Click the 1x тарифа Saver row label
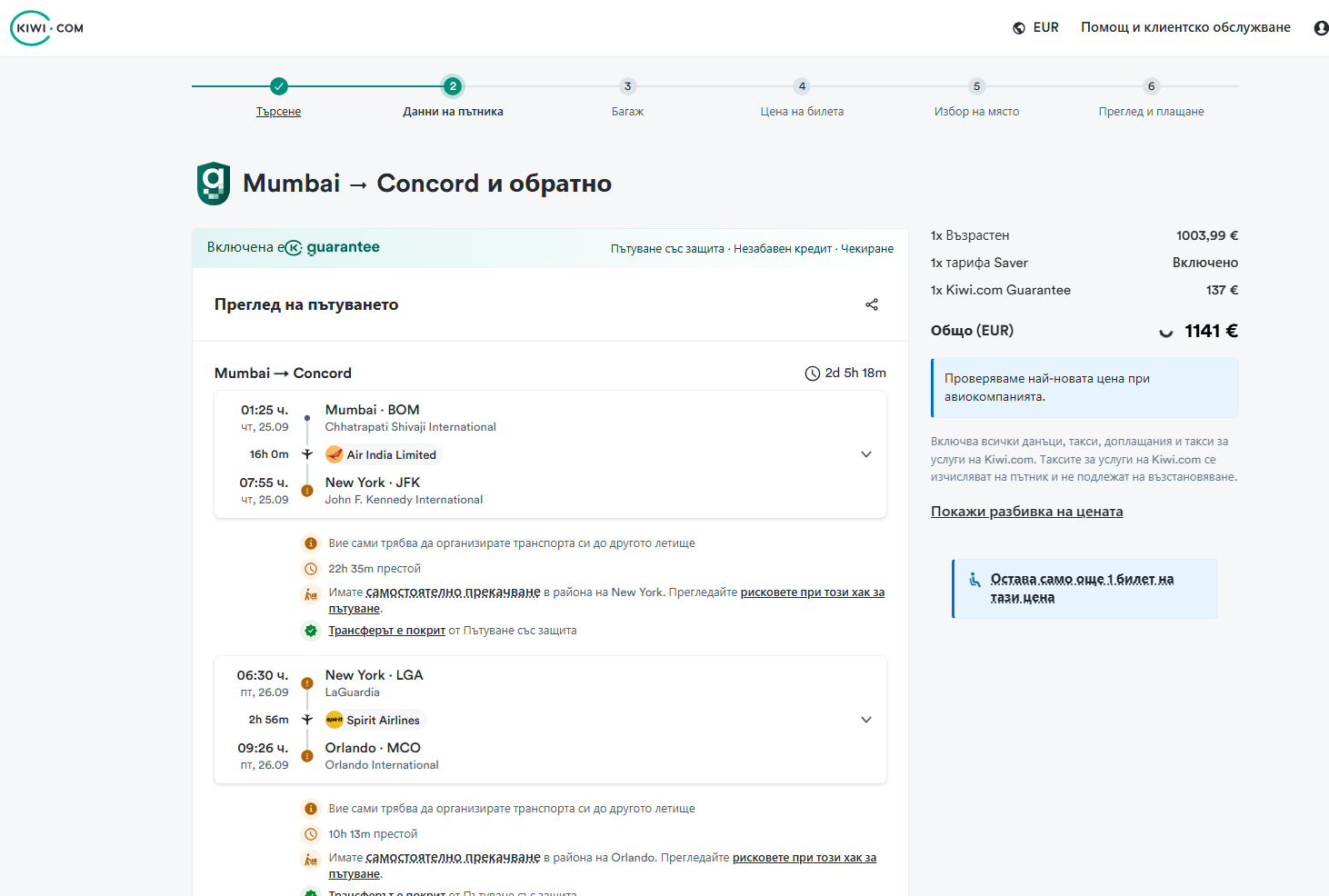1329x896 pixels. pyautogui.click(x=979, y=264)
